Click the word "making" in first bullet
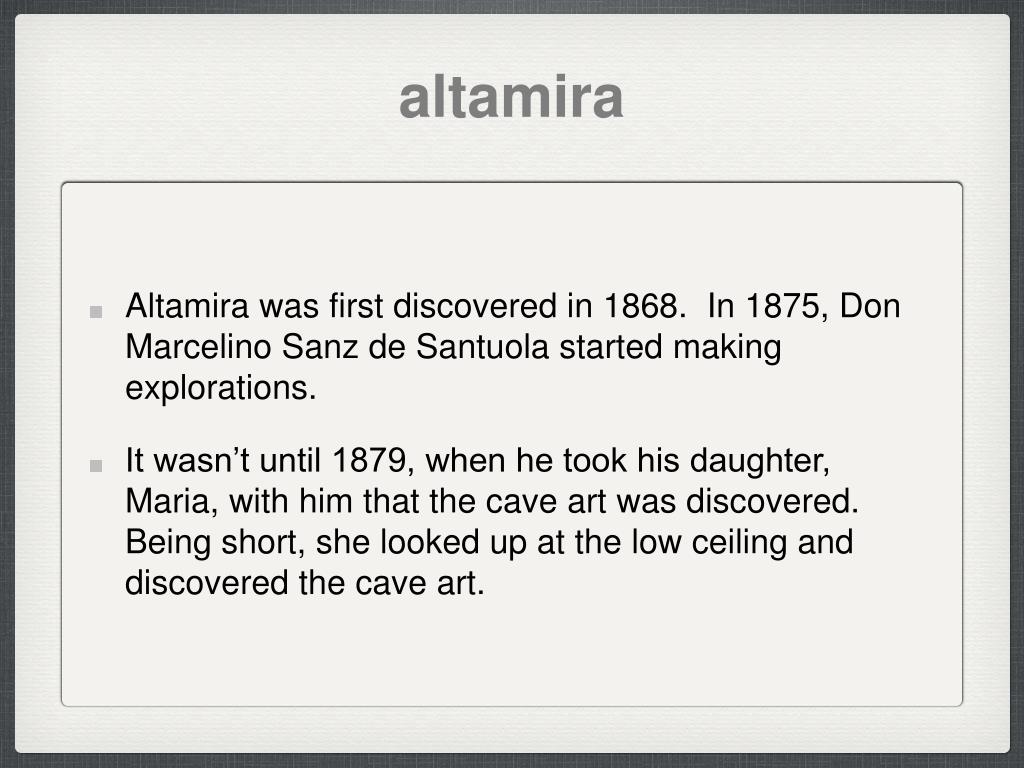Screen dimensions: 1024x768 [727, 347]
